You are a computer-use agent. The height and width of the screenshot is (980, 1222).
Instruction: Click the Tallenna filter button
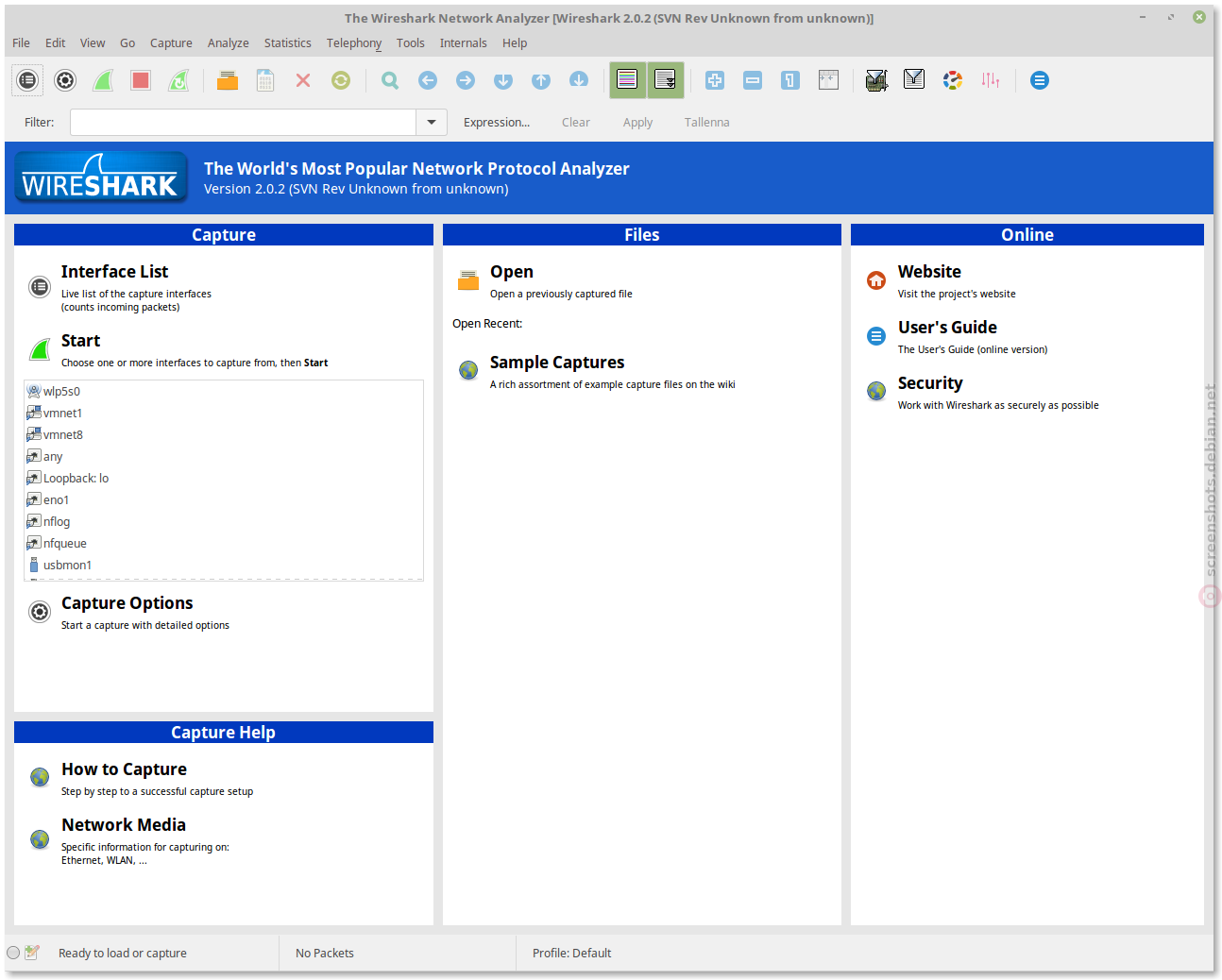click(707, 122)
